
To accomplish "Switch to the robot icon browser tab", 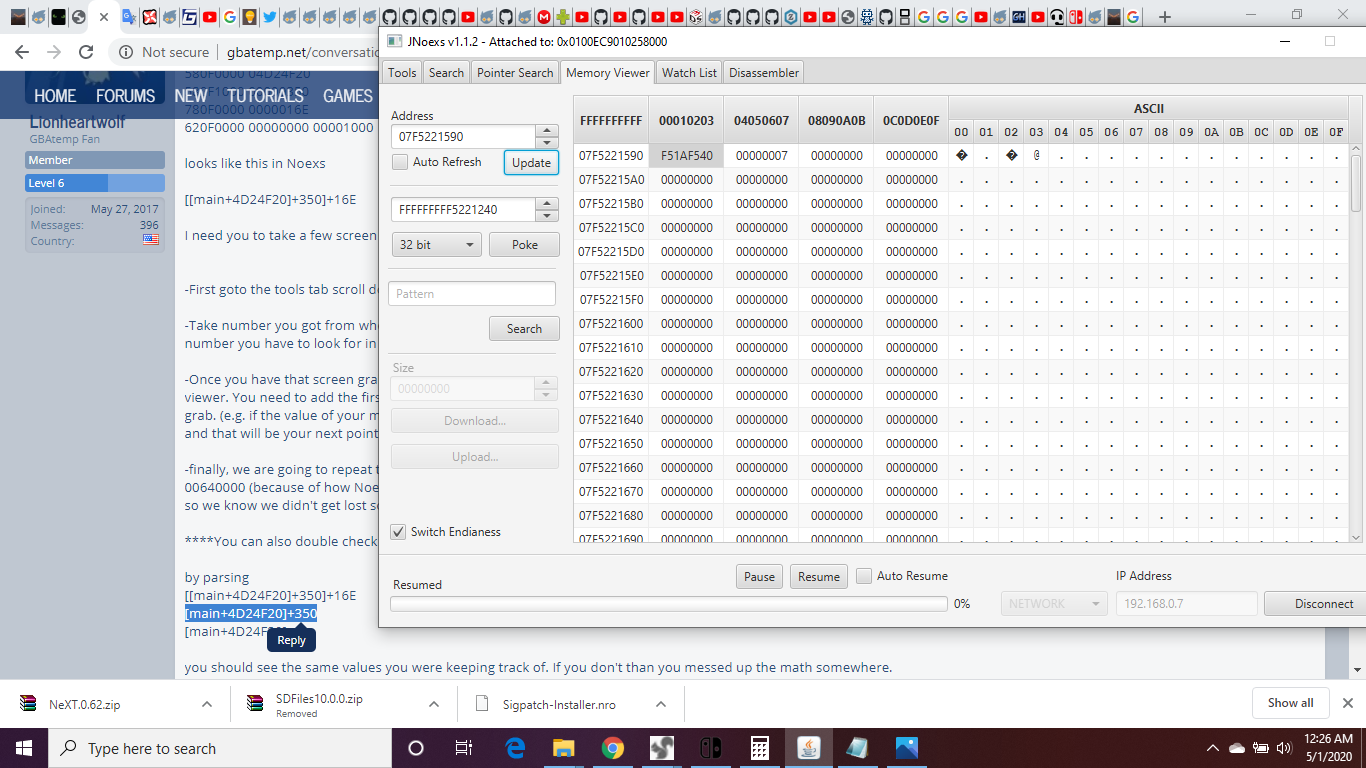I will [866, 17].
